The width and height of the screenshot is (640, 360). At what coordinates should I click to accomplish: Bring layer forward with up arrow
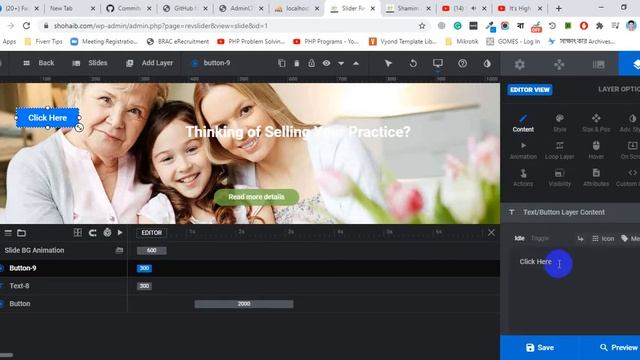pyautogui.click(x=356, y=63)
